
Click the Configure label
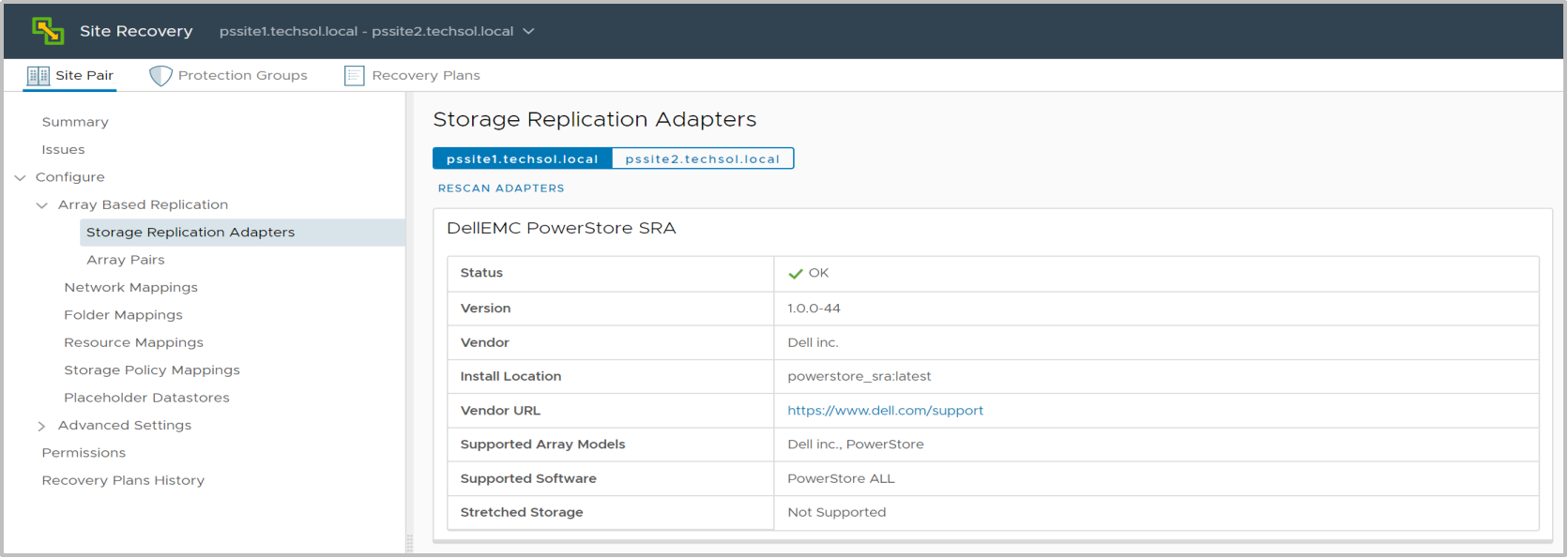(70, 177)
